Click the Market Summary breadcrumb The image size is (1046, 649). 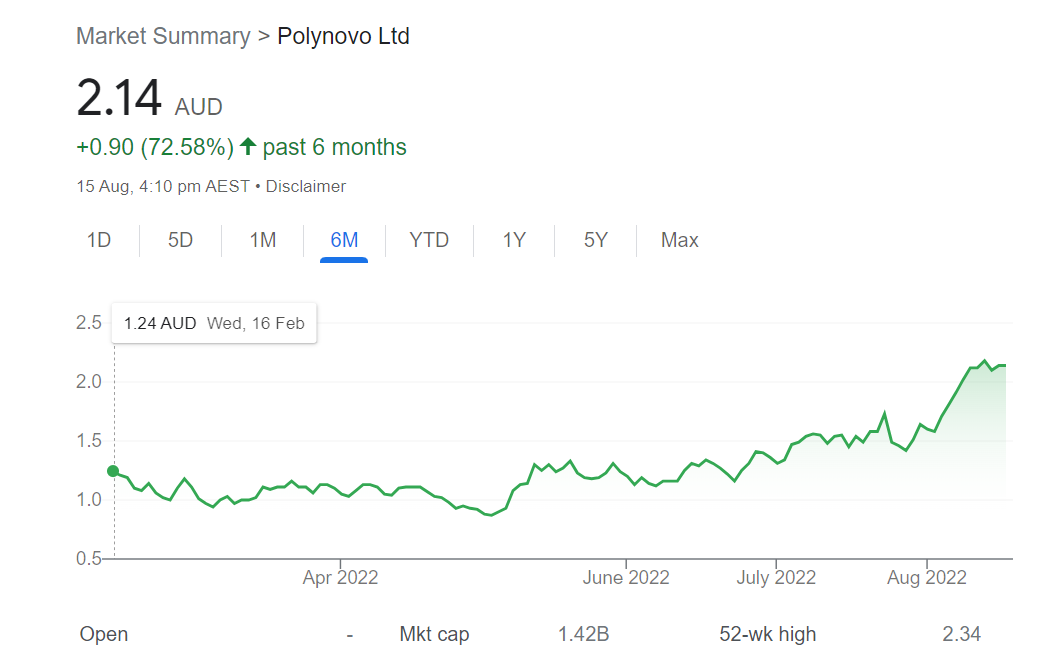click(163, 36)
